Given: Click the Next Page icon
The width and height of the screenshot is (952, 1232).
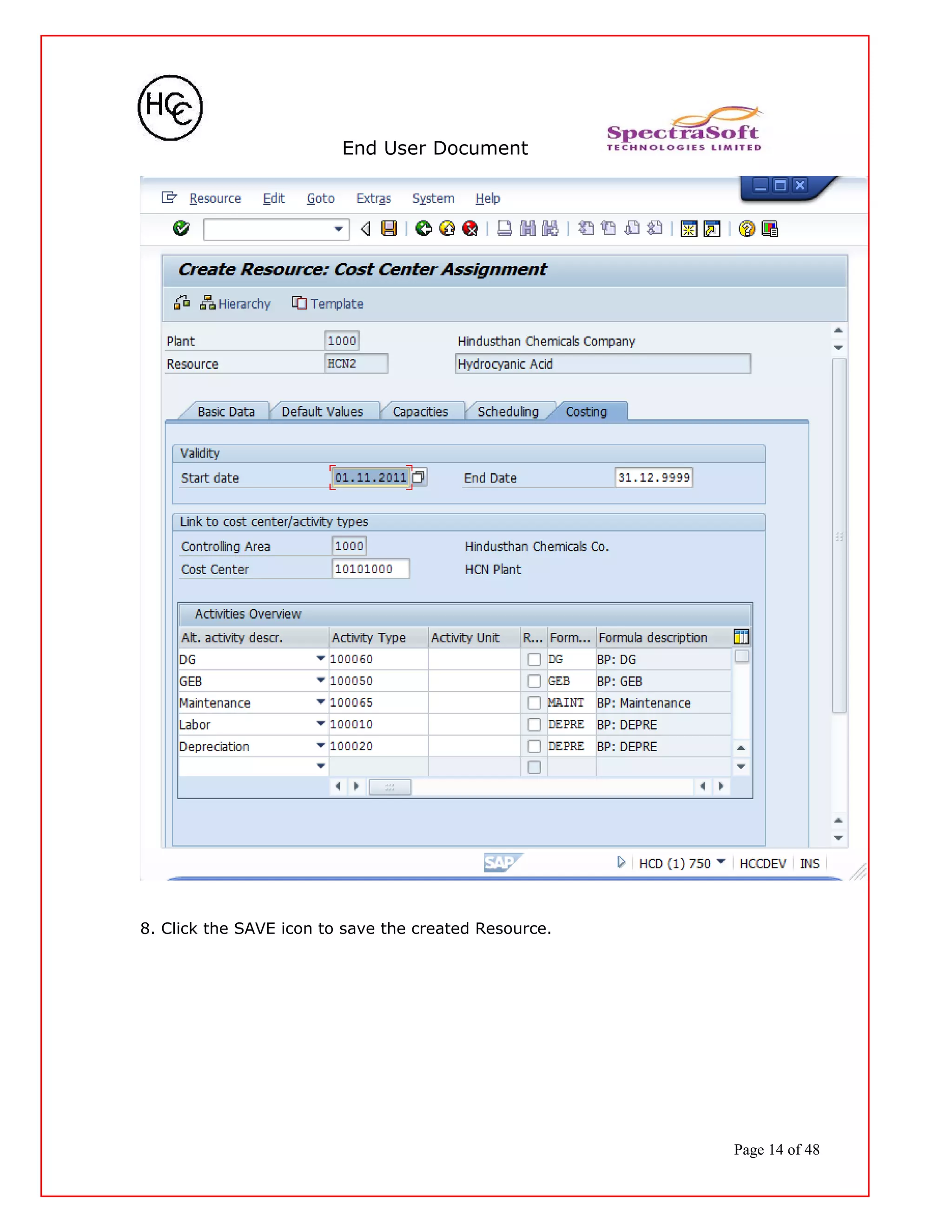Looking at the screenshot, I should 632,228.
